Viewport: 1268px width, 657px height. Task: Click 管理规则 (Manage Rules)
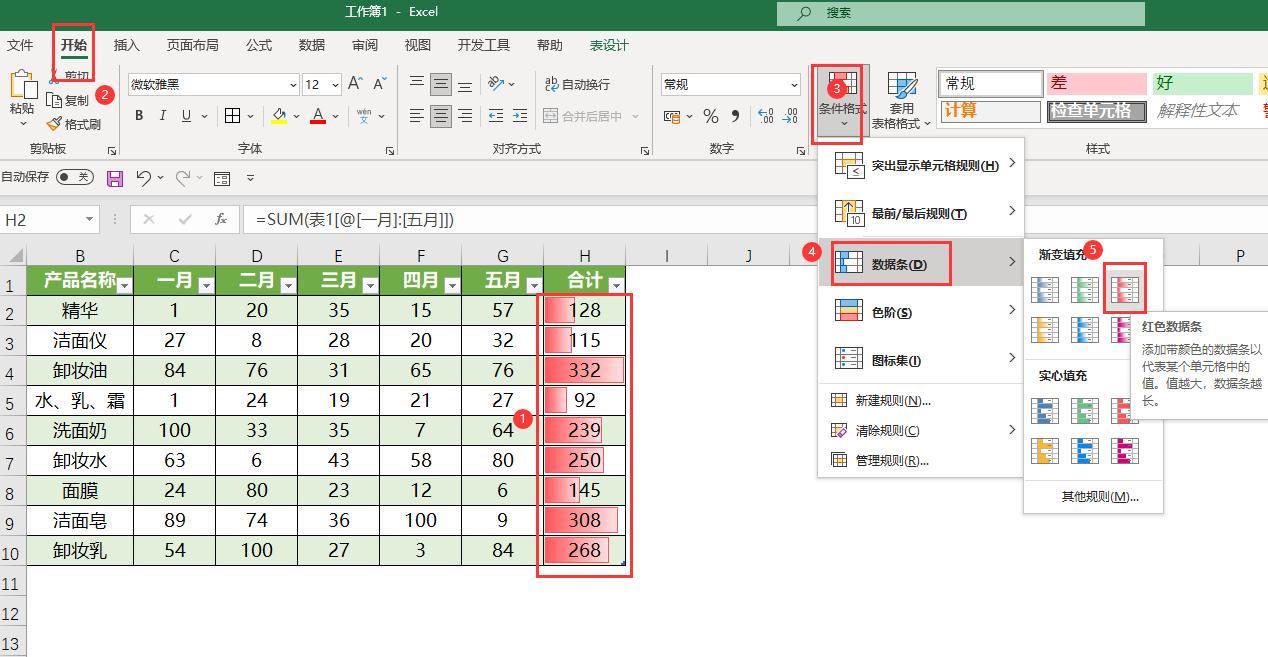[921, 460]
